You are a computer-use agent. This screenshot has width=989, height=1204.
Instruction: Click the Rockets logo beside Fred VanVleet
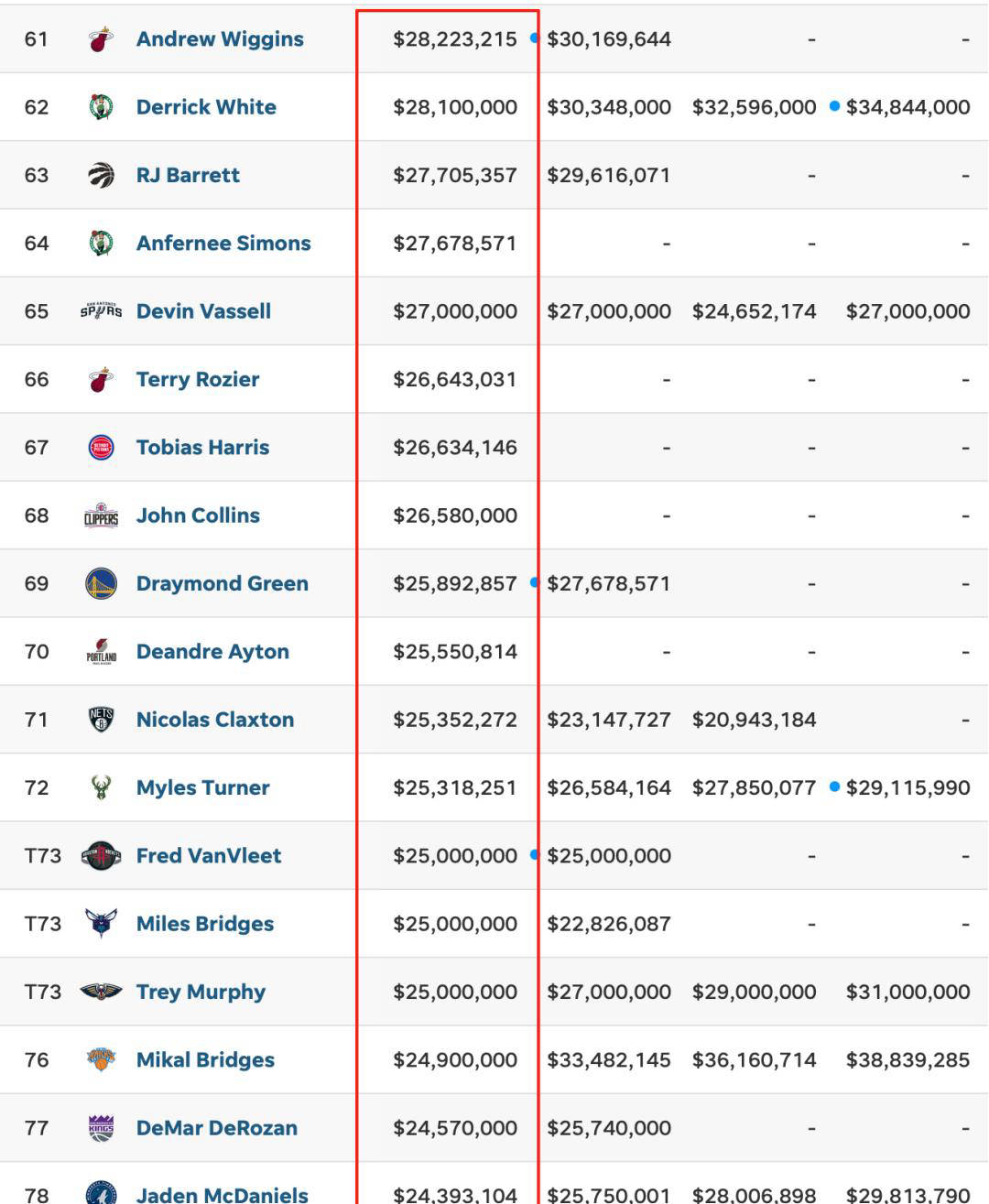[101, 856]
